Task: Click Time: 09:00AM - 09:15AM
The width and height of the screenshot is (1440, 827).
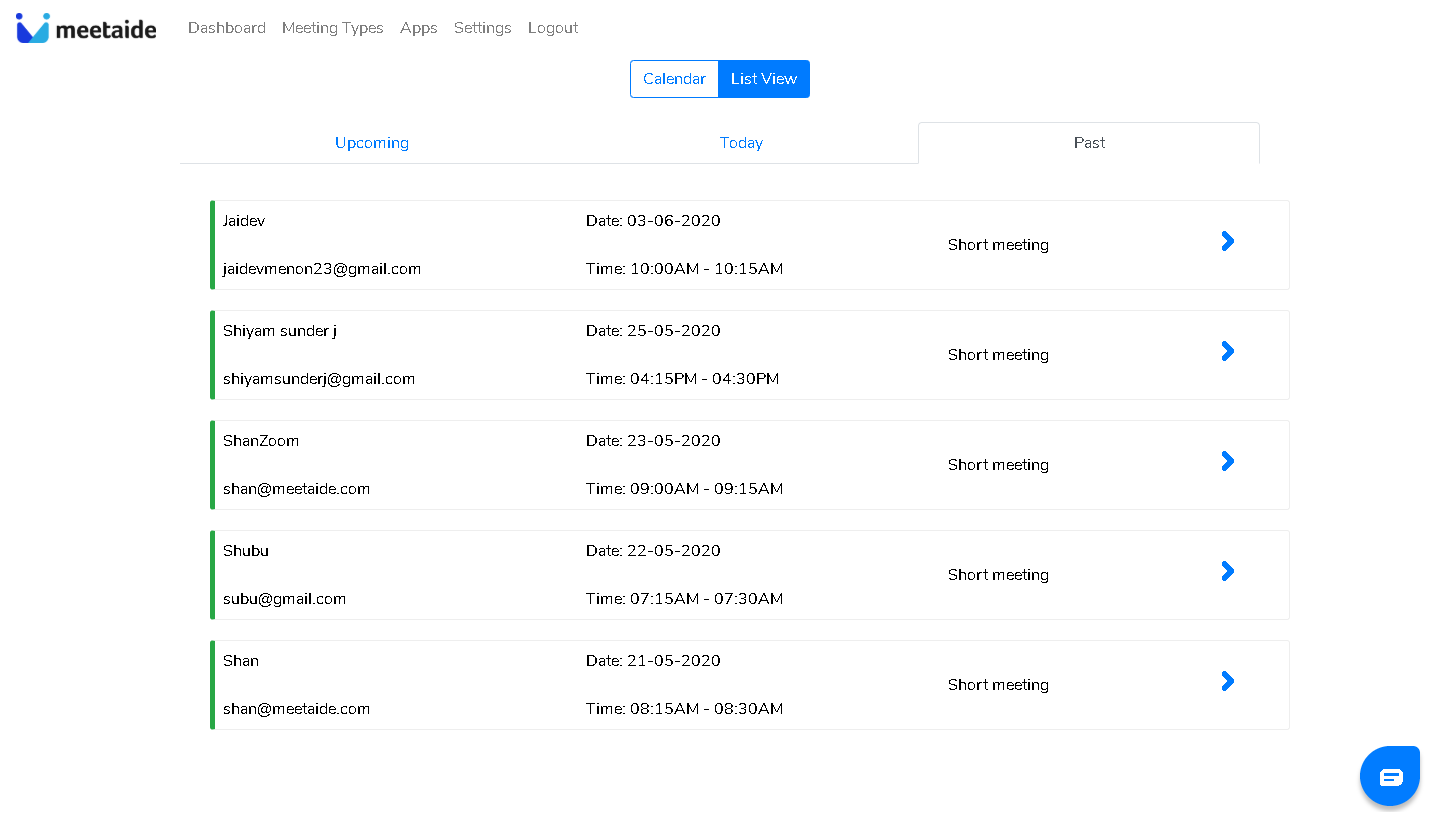Action: [x=685, y=489]
